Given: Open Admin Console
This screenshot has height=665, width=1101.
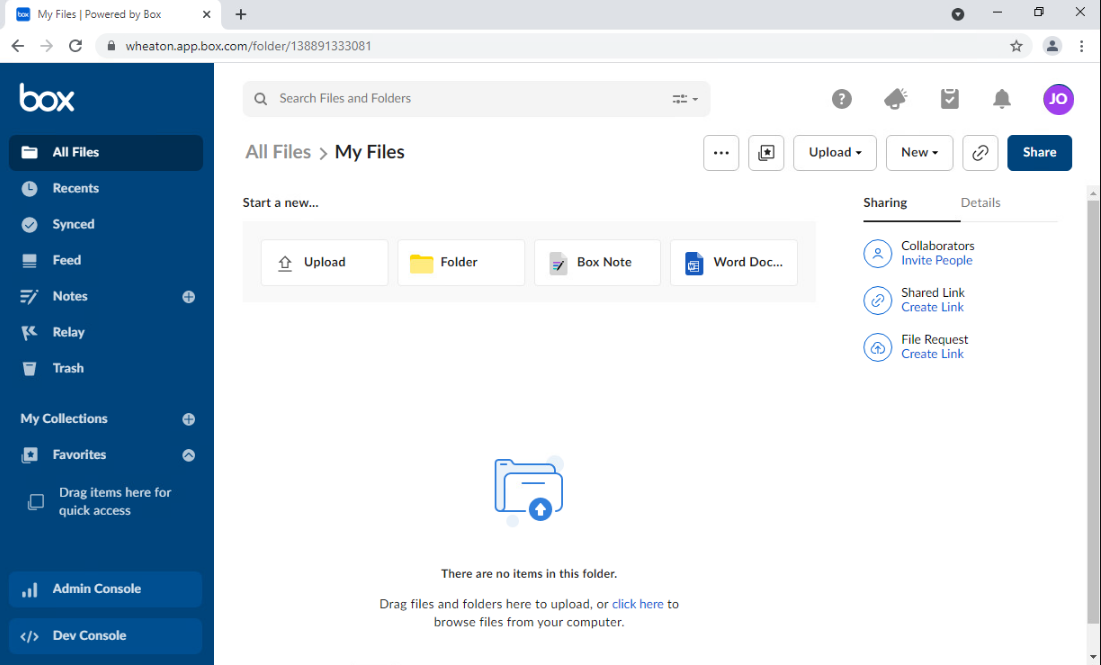Looking at the screenshot, I should click(106, 589).
